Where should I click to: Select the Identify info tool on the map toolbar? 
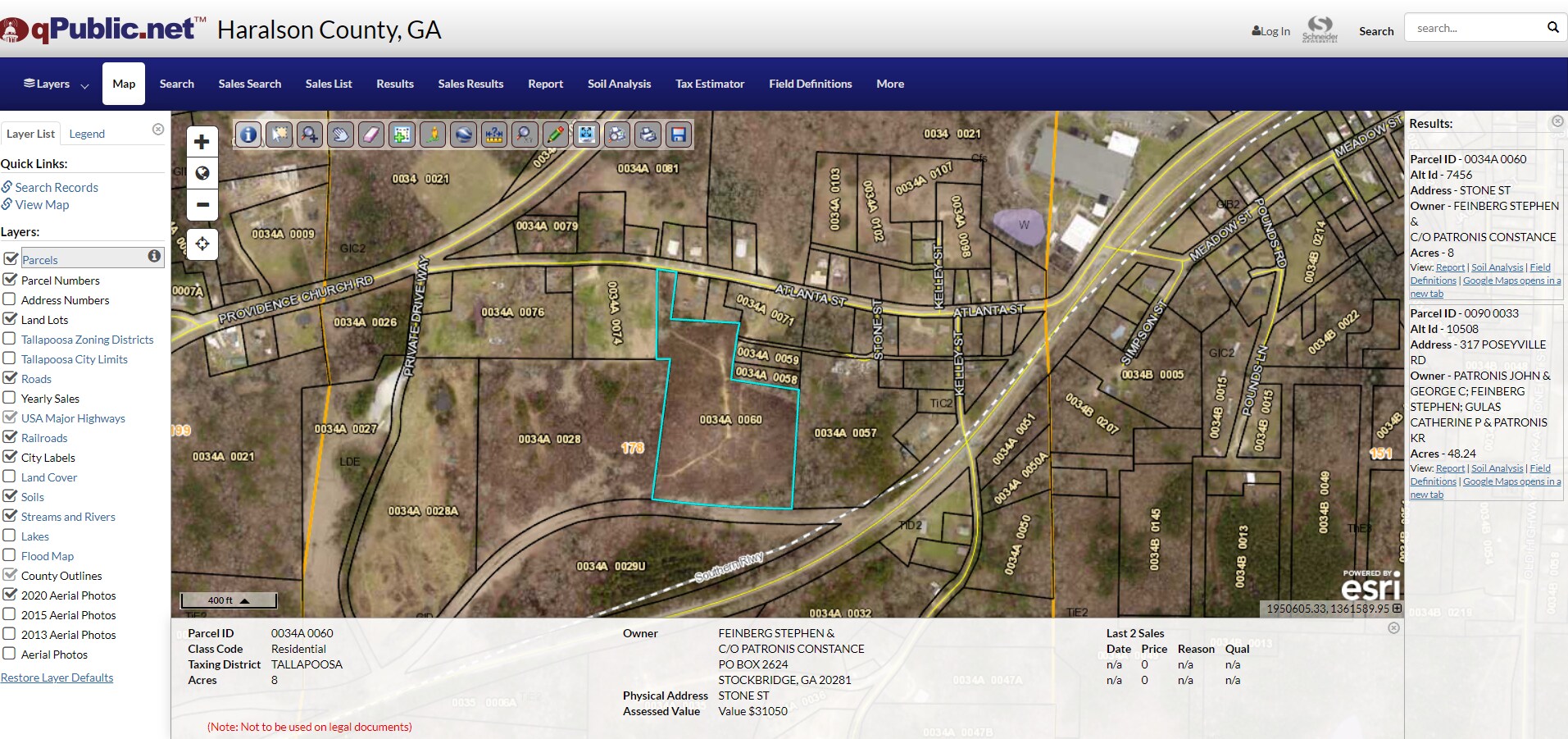[x=248, y=135]
